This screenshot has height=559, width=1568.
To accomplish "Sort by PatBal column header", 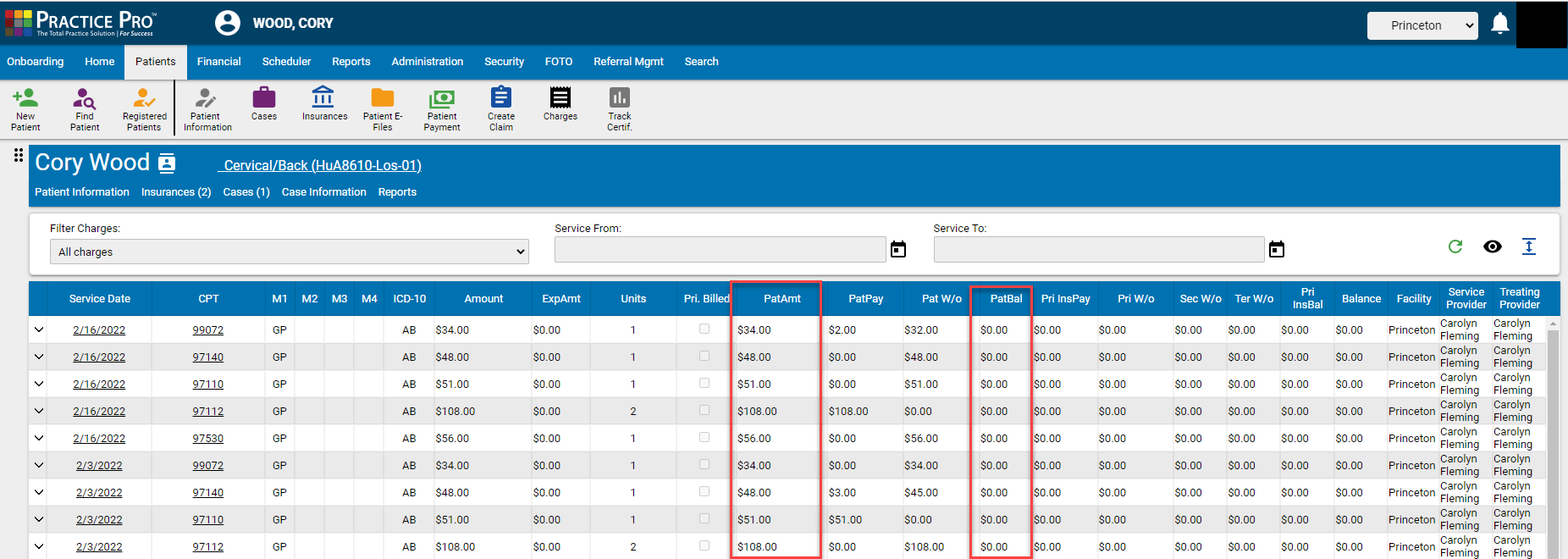I will click(x=1006, y=299).
